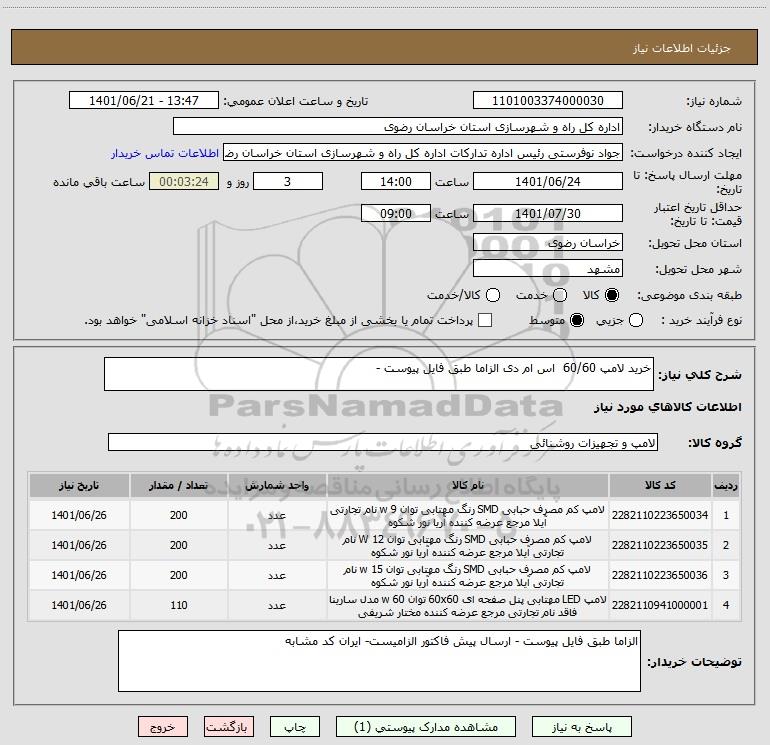
Task: Open مشاهده مدارک پیوستی (1) button
Action: point(426,727)
